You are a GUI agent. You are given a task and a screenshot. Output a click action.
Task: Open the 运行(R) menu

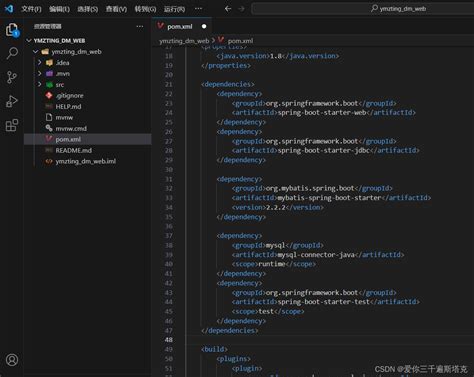coord(174,9)
